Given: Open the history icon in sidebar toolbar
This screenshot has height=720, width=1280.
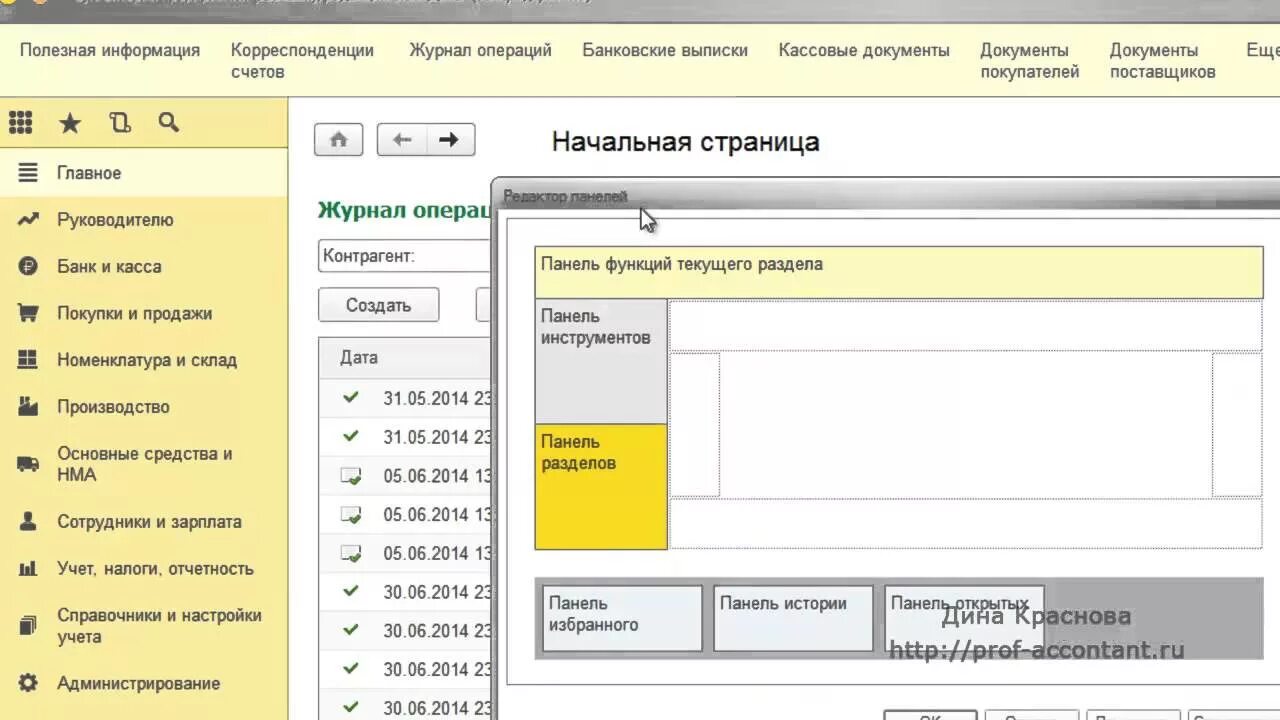Looking at the screenshot, I should 120,123.
